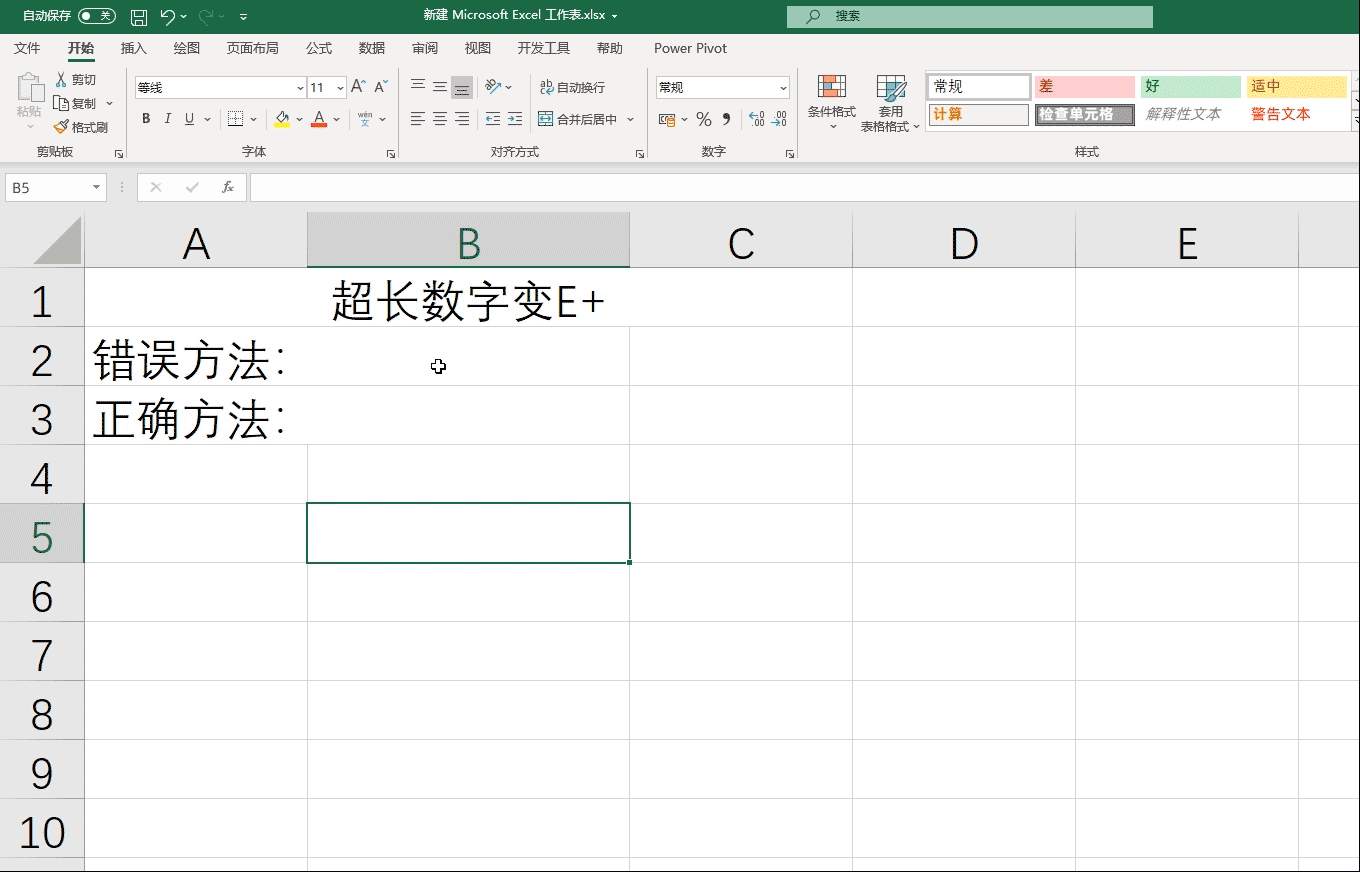Click the Save icon in title bar
This screenshot has width=1360, height=872.
[x=139, y=17]
